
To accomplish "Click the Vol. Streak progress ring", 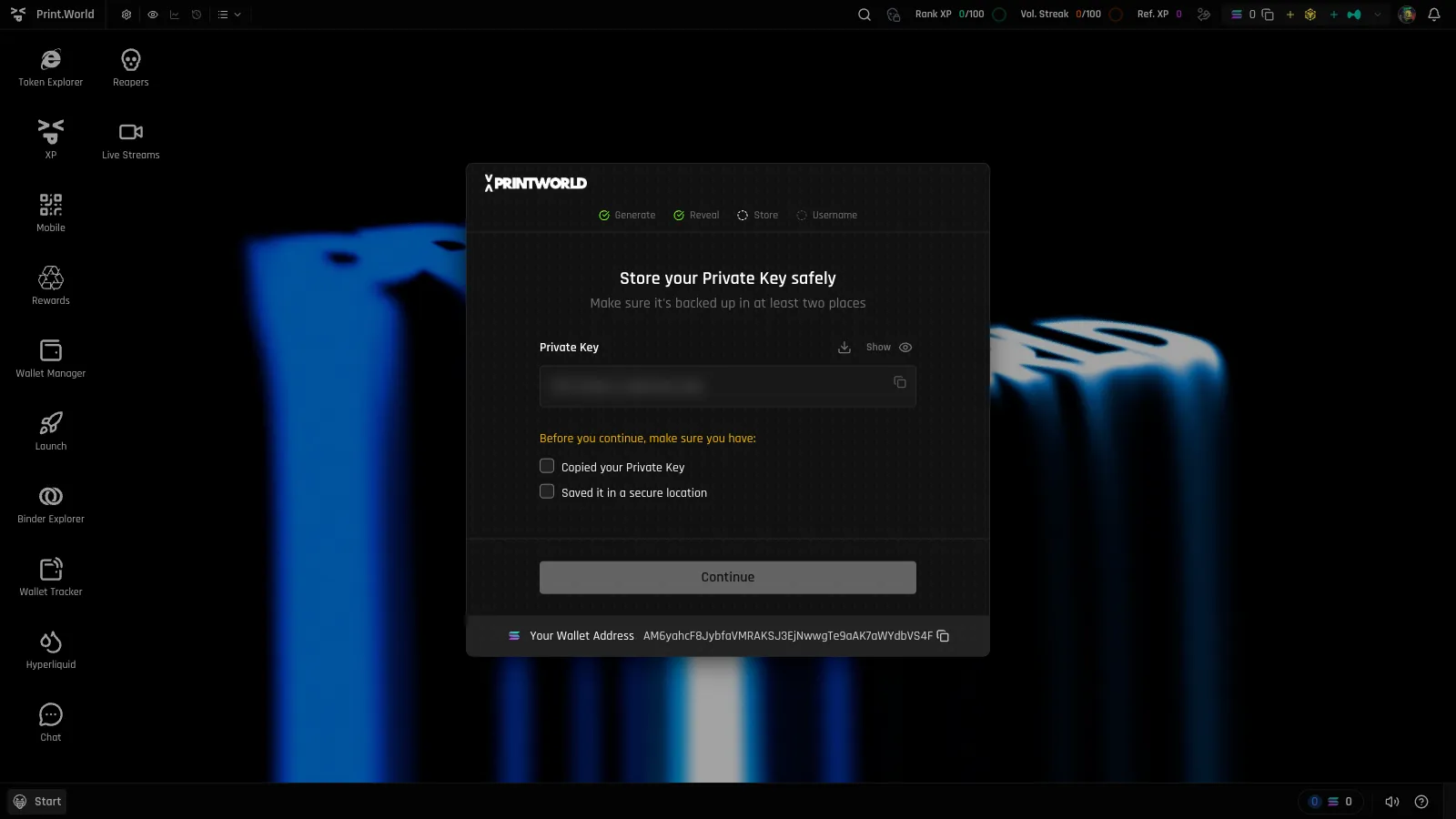I will pyautogui.click(x=1116, y=15).
